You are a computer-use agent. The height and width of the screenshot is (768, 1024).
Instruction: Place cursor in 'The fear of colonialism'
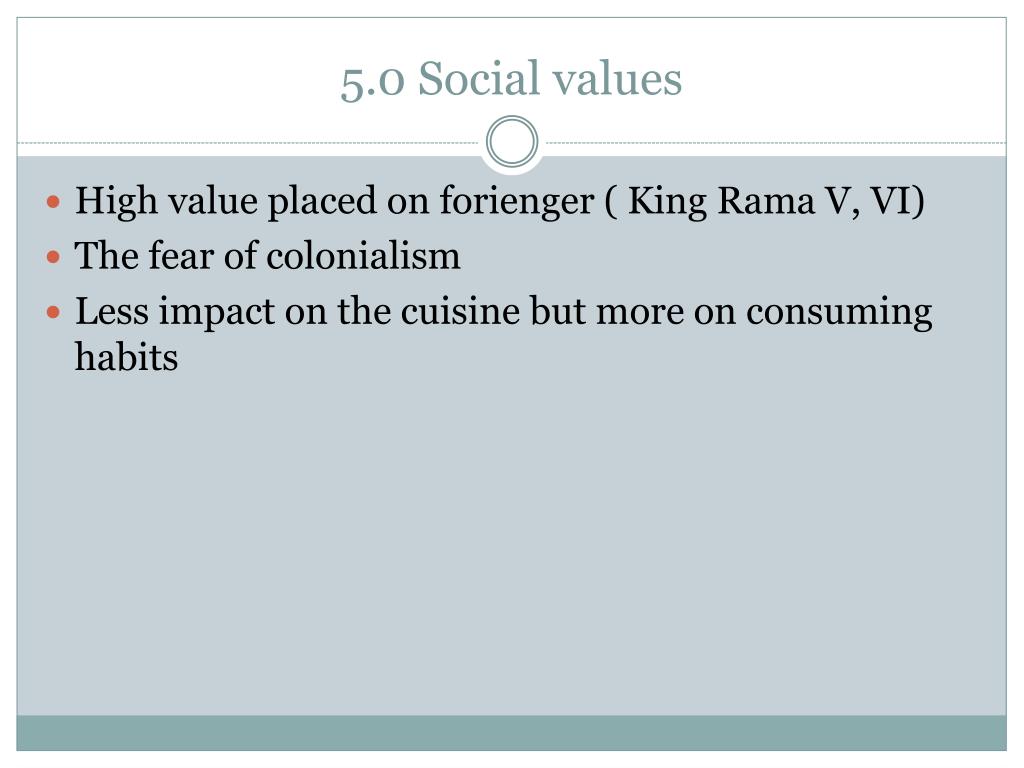pos(267,255)
